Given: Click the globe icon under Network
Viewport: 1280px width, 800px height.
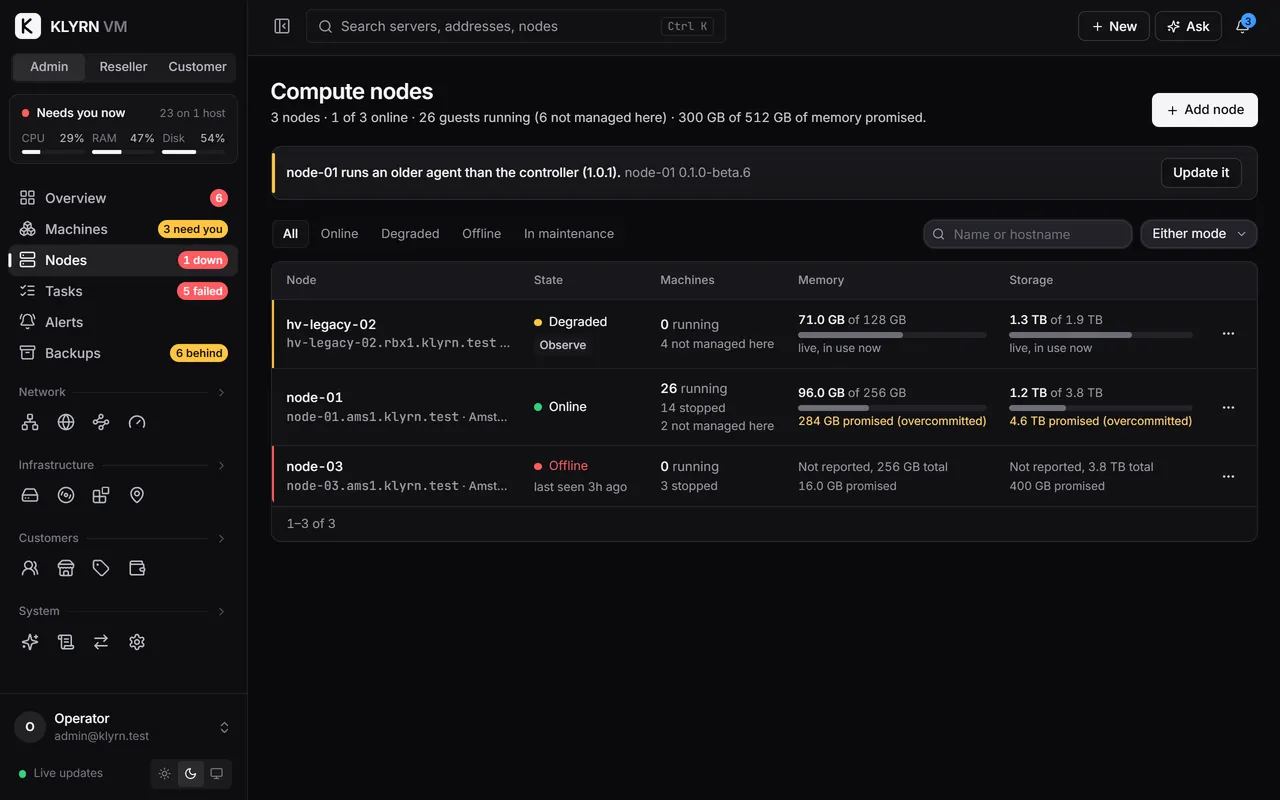Looking at the screenshot, I should coord(66,422).
